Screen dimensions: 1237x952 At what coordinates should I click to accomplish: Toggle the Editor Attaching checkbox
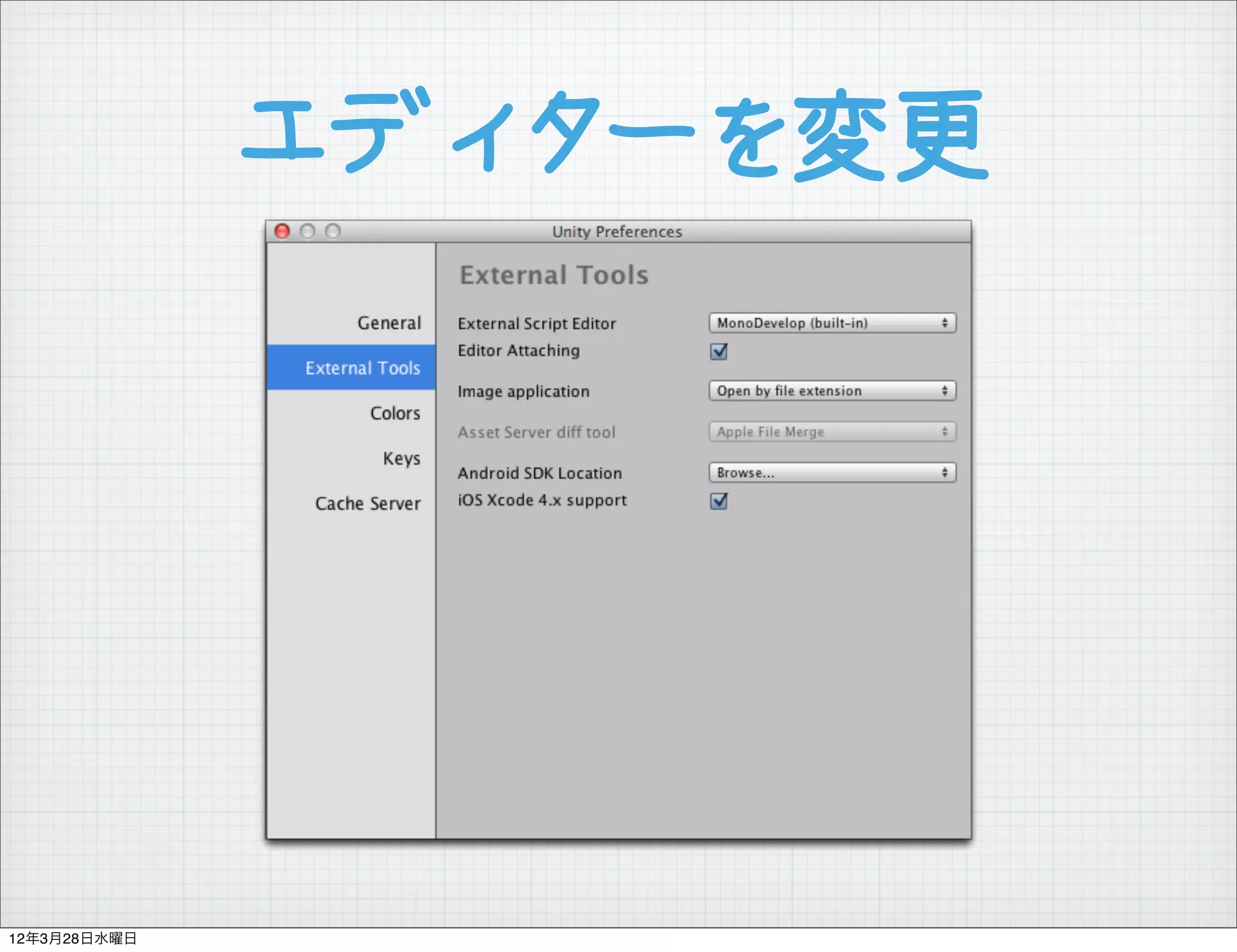[719, 352]
